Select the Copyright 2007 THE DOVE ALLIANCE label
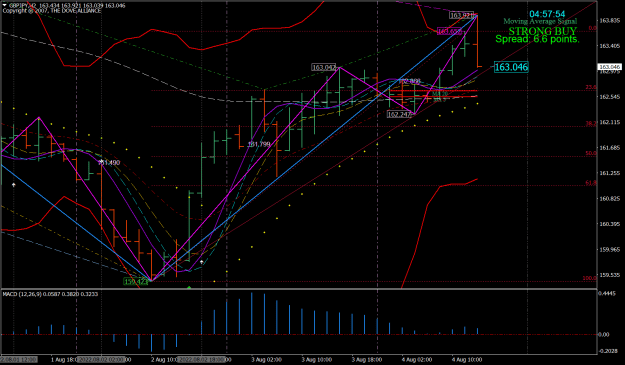This screenshot has width=625, height=365. tap(52, 11)
